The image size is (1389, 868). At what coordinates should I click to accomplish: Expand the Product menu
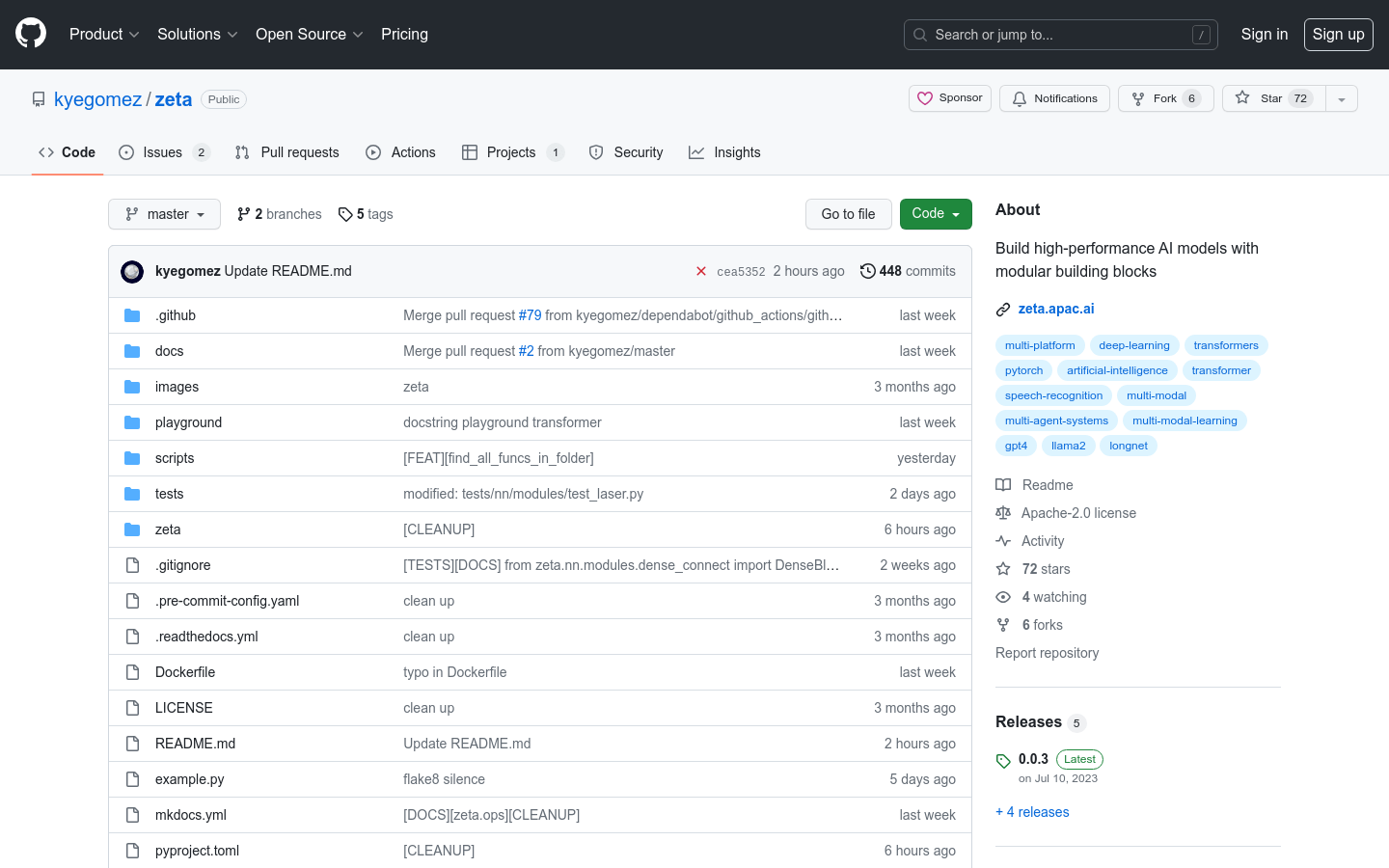click(x=104, y=34)
